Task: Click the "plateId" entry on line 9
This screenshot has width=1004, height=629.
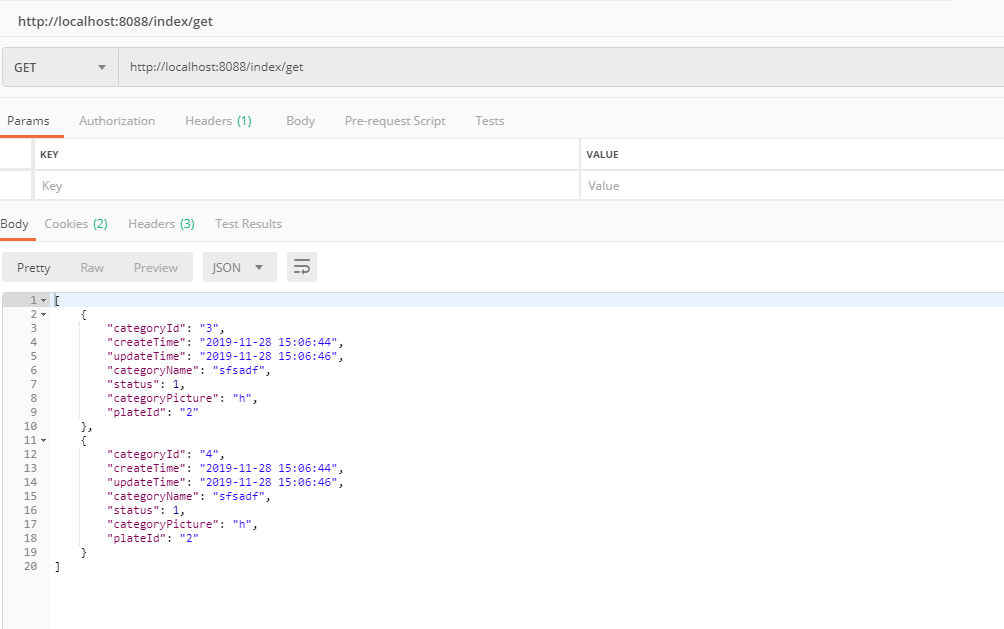Action: point(153,413)
